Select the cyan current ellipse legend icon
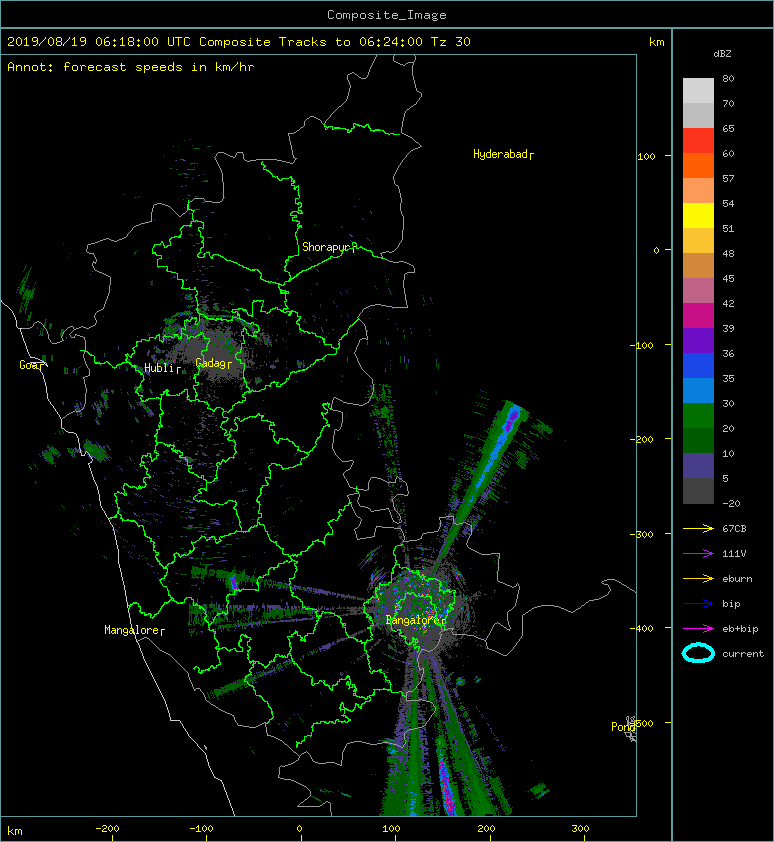The width and height of the screenshot is (774, 842). click(698, 653)
